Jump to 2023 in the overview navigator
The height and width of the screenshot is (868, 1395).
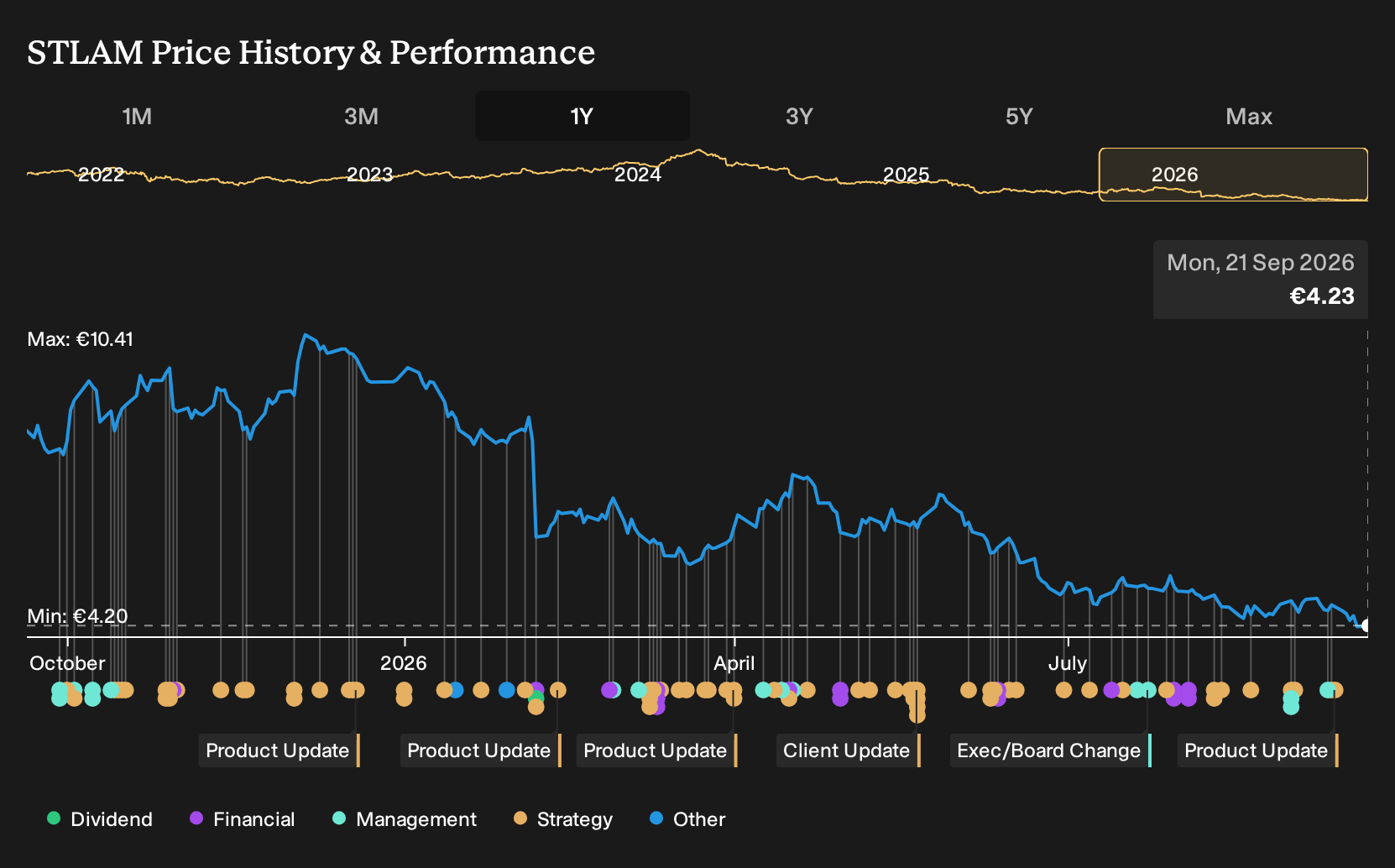[369, 175]
